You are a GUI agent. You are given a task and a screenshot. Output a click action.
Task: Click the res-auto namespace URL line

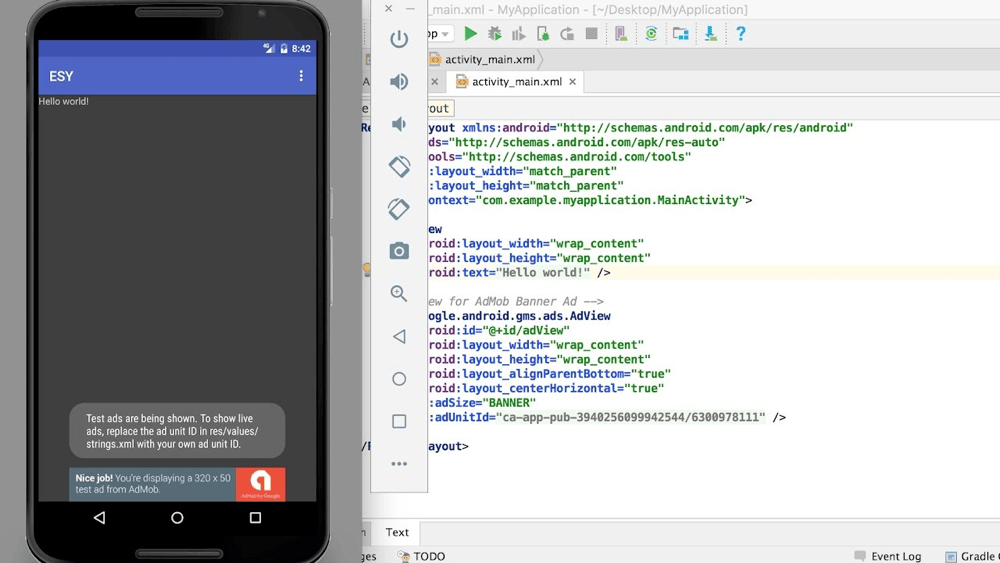tap(577, 142)
